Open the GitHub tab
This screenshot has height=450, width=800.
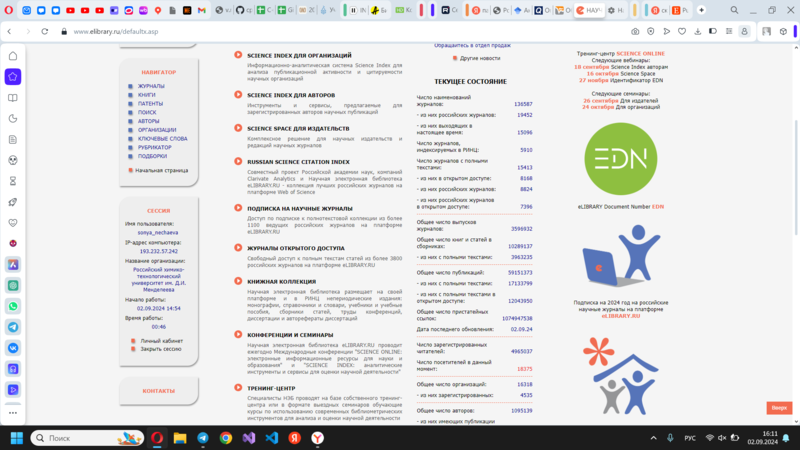point(243,10)
